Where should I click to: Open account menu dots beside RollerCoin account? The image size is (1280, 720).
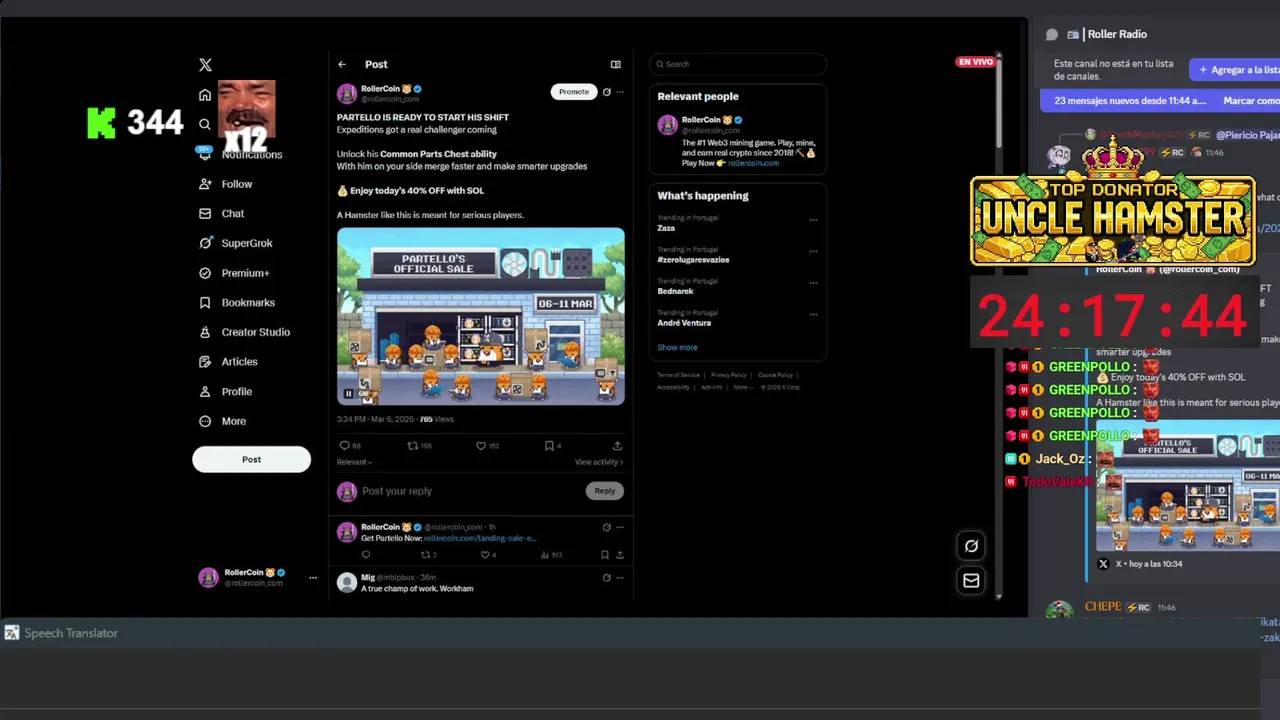[313, 578]
